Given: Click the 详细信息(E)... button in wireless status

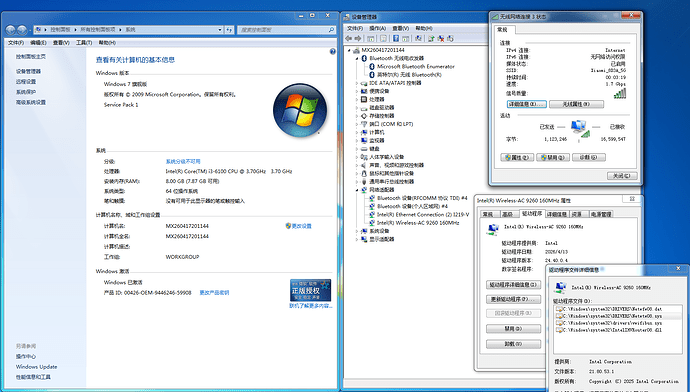Looking at the screenshot, I should point(526,104).
